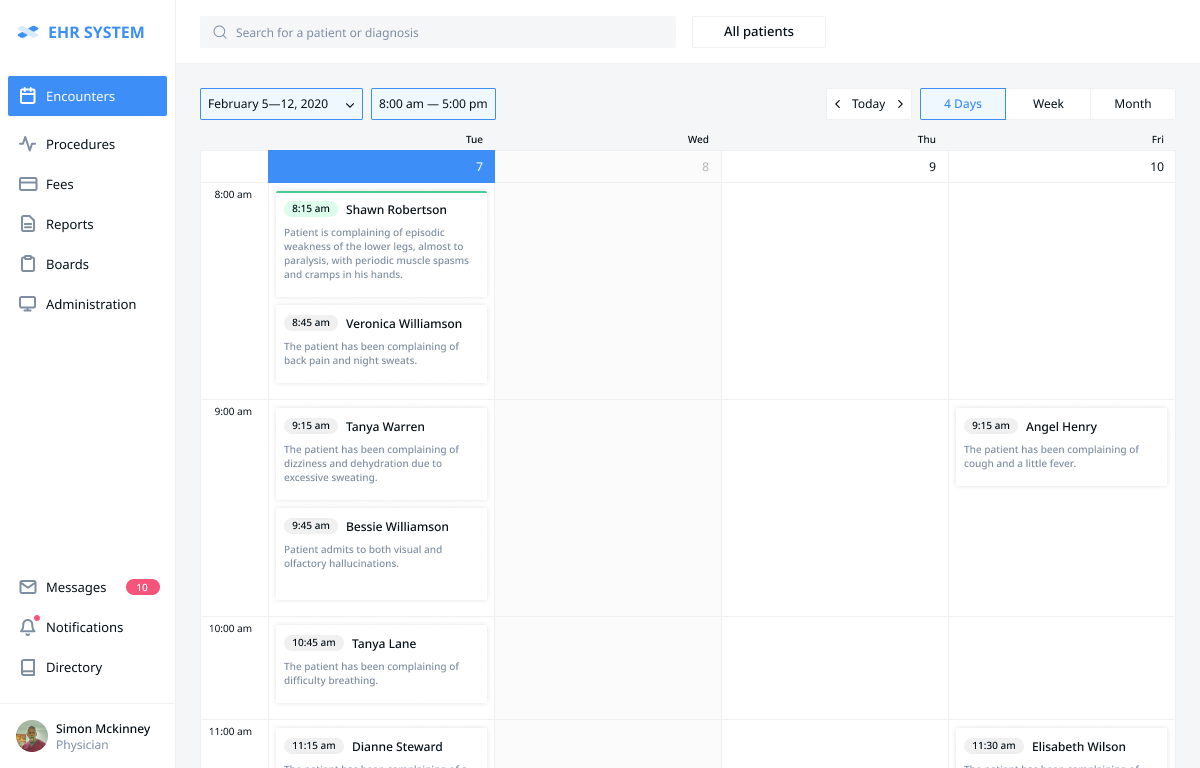Open Angel Henry's 9:15 am encounter

[x=1061, y=447]
